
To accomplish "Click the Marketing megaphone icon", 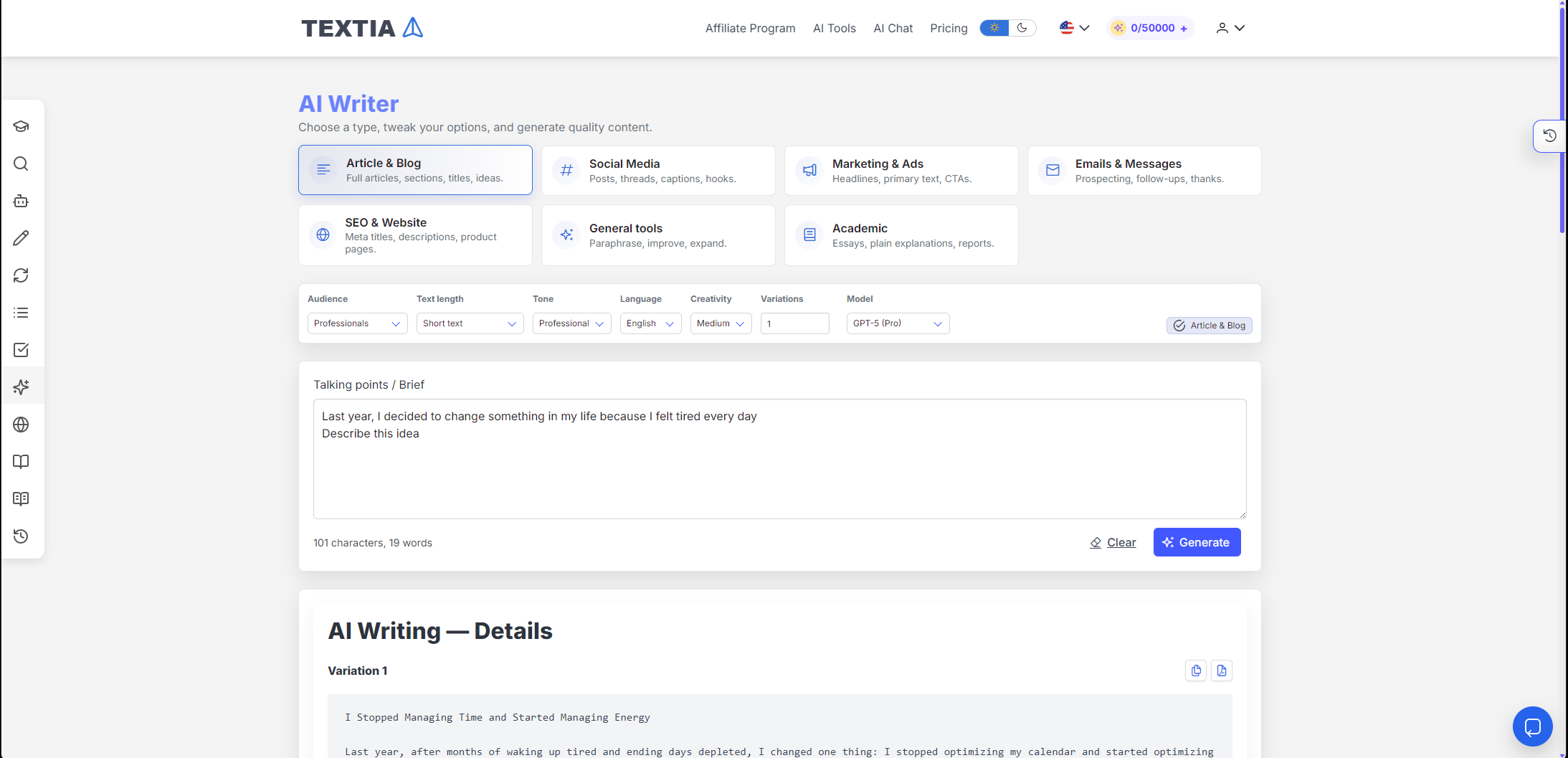I will coord(809,170).
